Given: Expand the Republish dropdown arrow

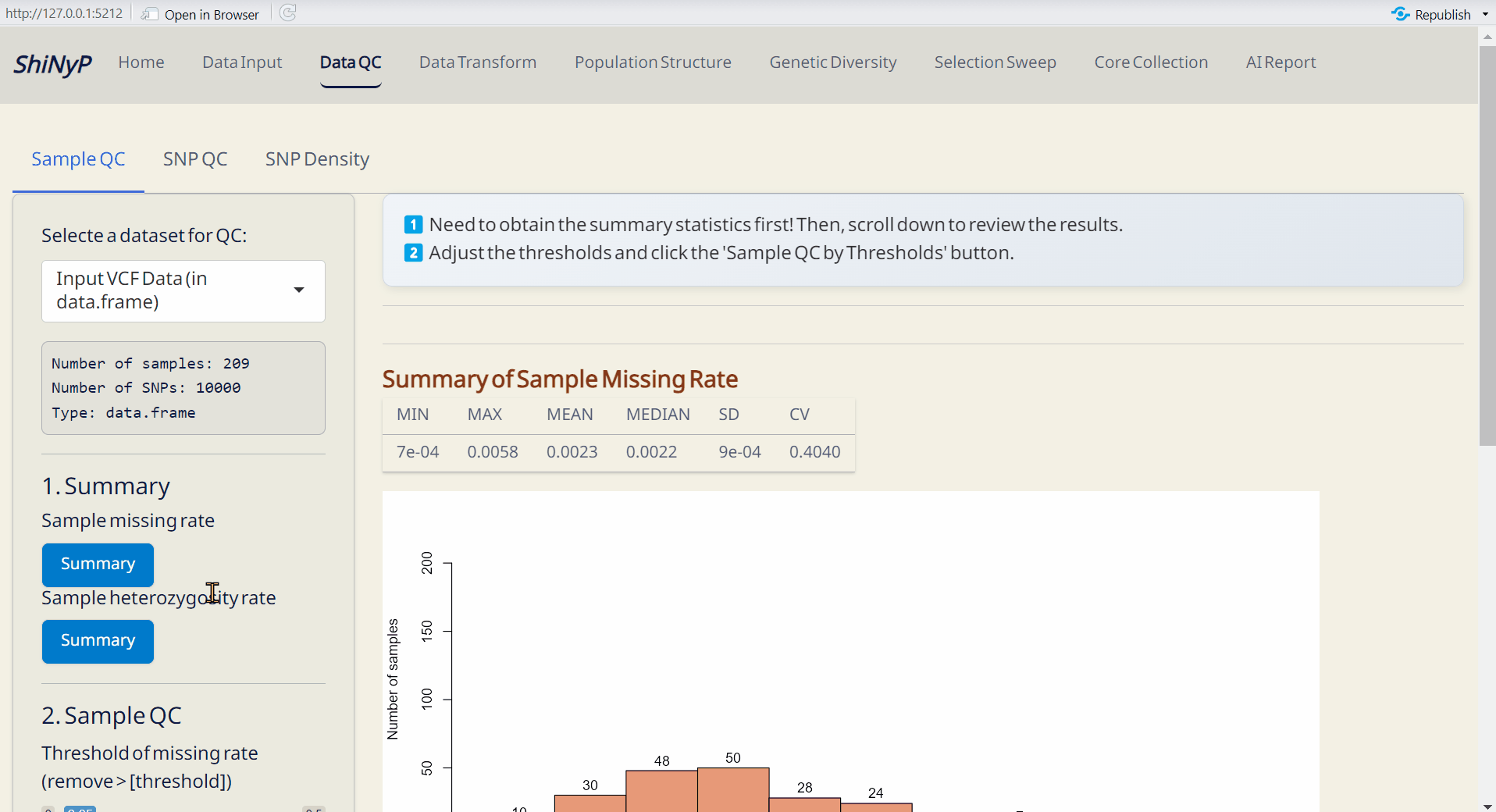Looking at the screenshot, I should pyautogui.click(x=1485, y=14).
